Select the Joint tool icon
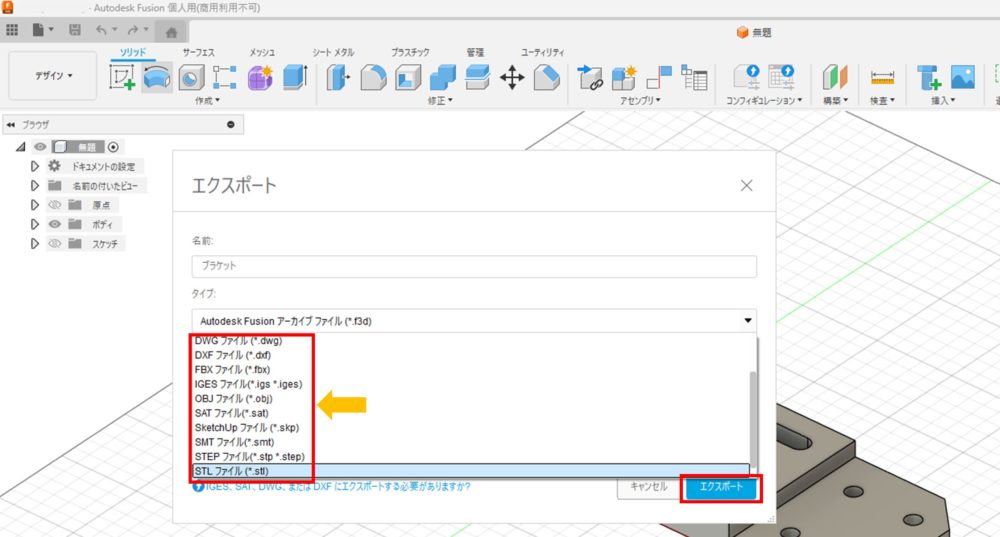This screenshot has width=1000, height=537. pos(659,77)
